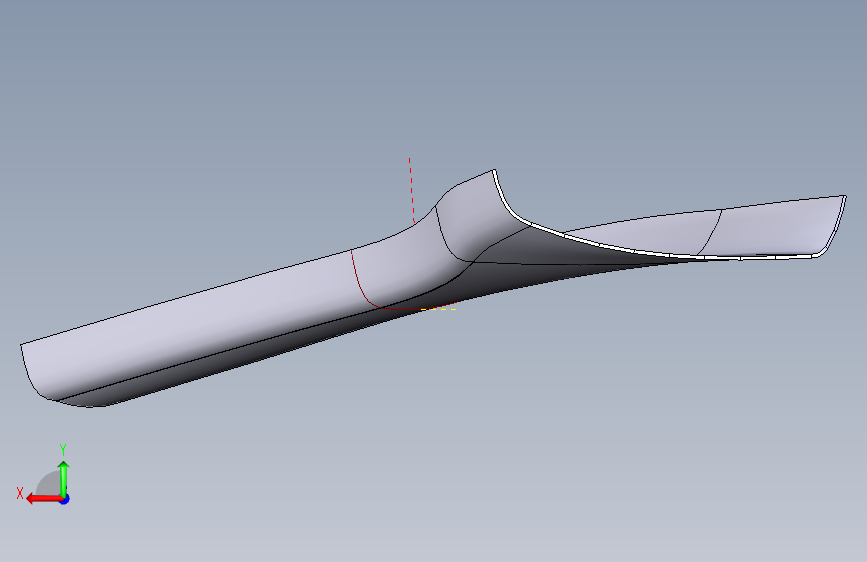Click the green Y axis arrow of triad
Image resolution: width=867 pixels, height=562 pixels.
(64, 479)
